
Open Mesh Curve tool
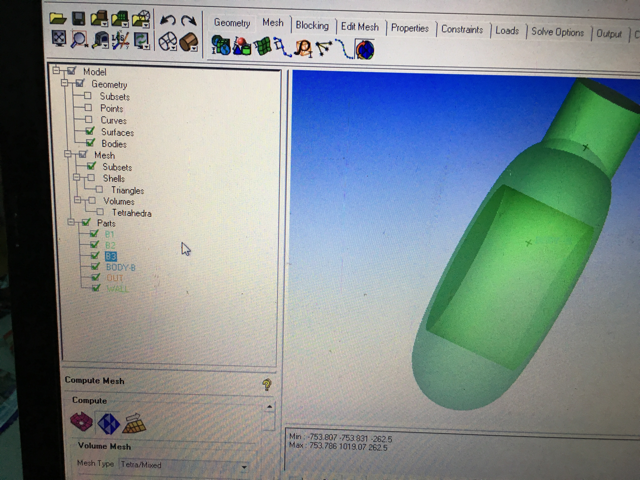point(344,49)
